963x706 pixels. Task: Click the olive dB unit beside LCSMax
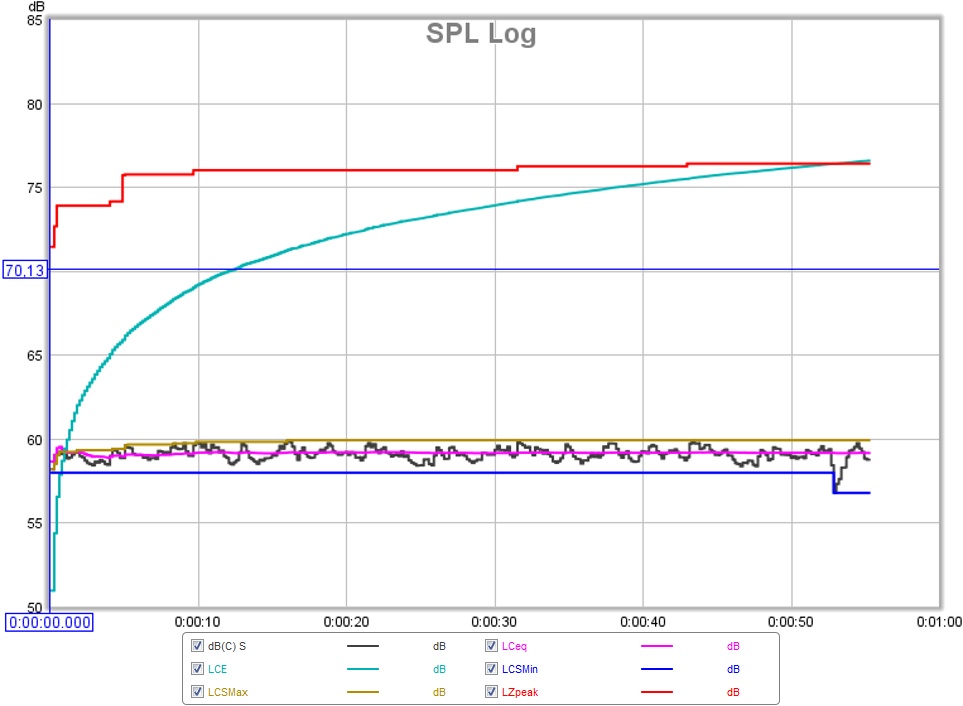tap(439, 692)
